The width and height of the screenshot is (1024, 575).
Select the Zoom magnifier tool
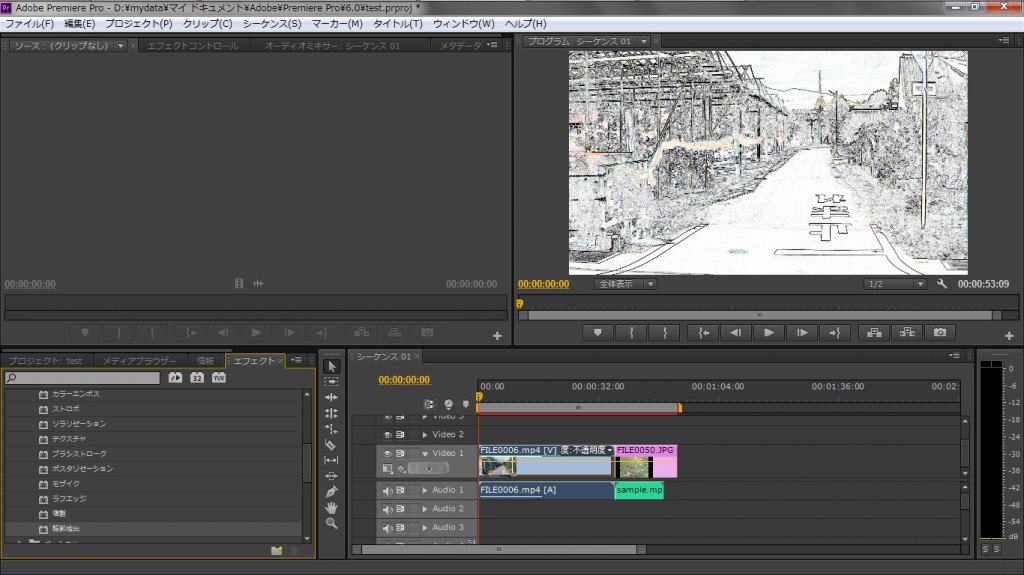[x=331, y=523]
